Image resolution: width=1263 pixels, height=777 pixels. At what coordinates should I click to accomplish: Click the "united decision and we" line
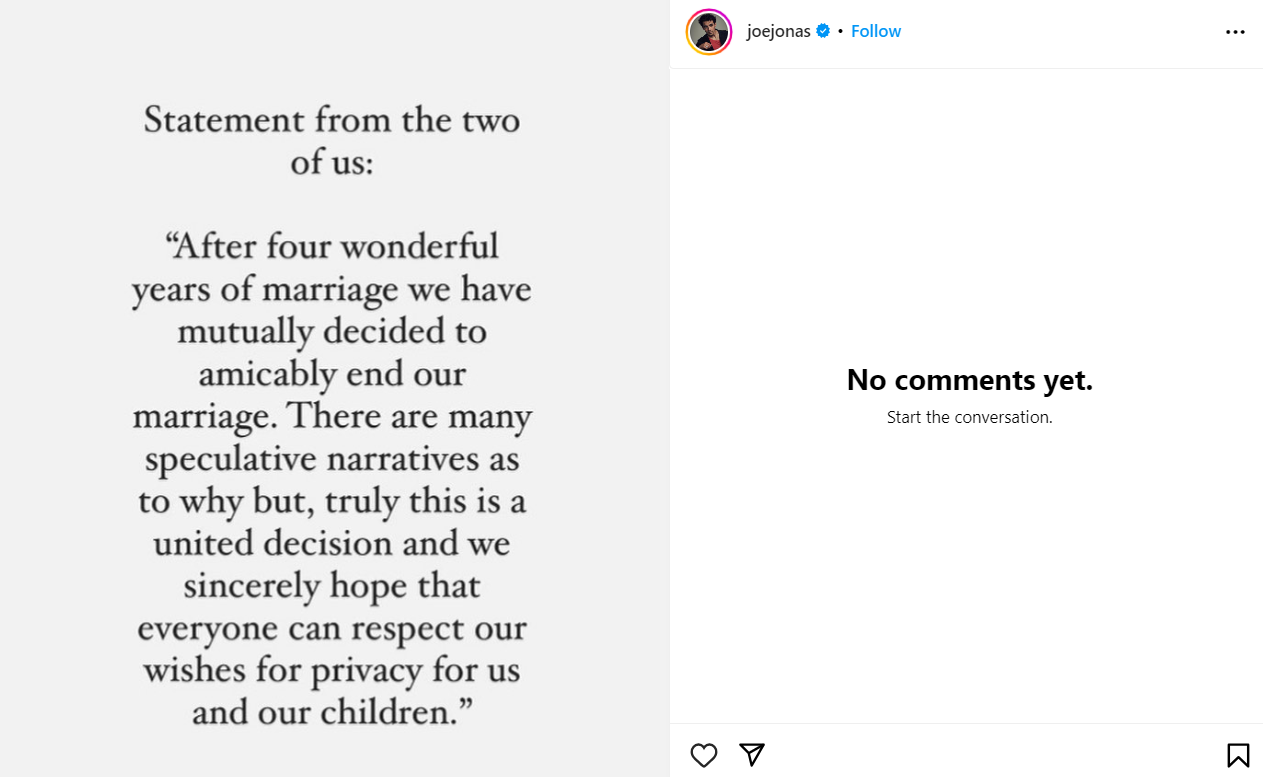(x=332, y=544)
